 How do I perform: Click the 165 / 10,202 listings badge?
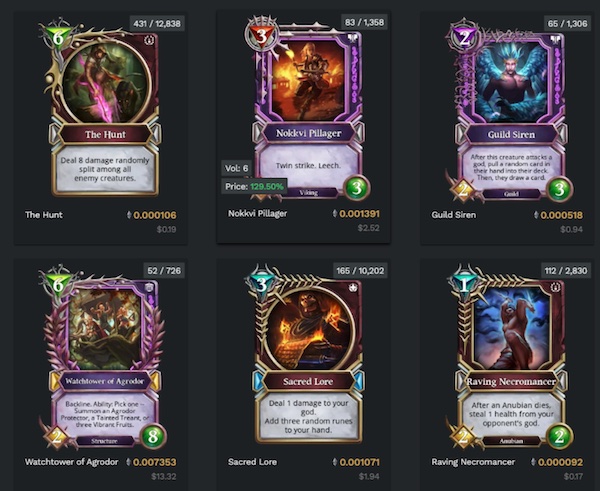[x=360, y=271]
